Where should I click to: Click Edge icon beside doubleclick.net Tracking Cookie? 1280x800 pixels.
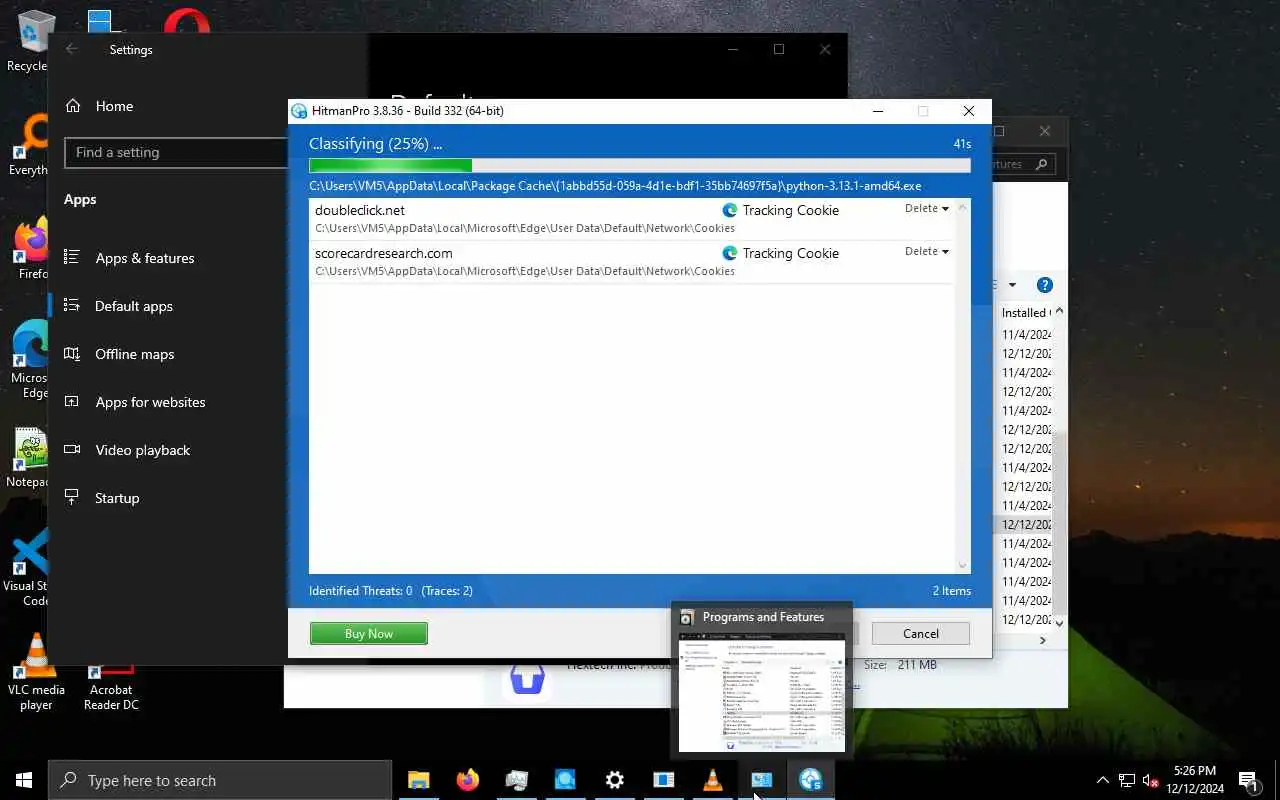[730, 210]
